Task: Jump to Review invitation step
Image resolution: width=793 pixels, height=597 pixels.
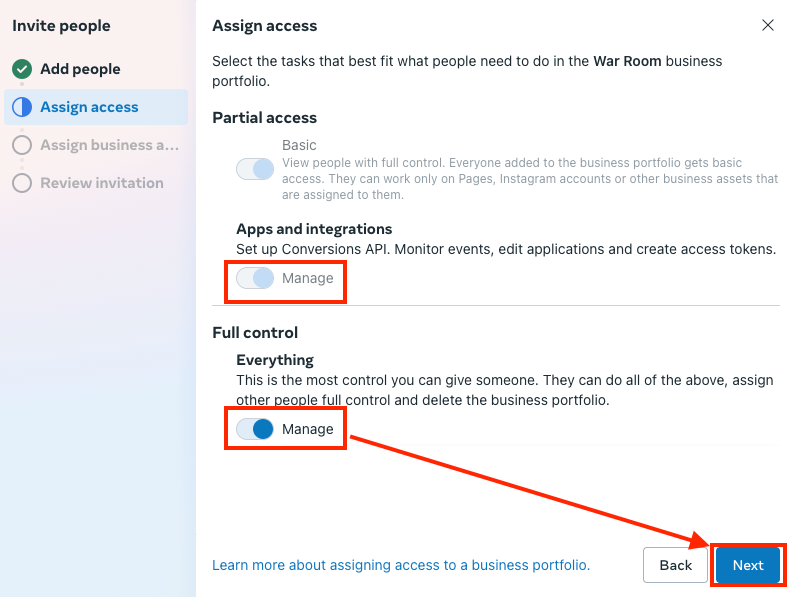Action: pyautogui.click(x=101, y=183)
